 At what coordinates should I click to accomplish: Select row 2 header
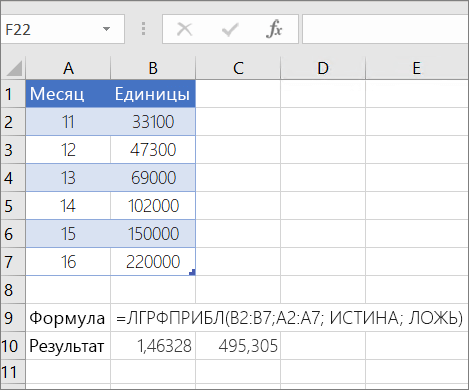click(13, 121)
